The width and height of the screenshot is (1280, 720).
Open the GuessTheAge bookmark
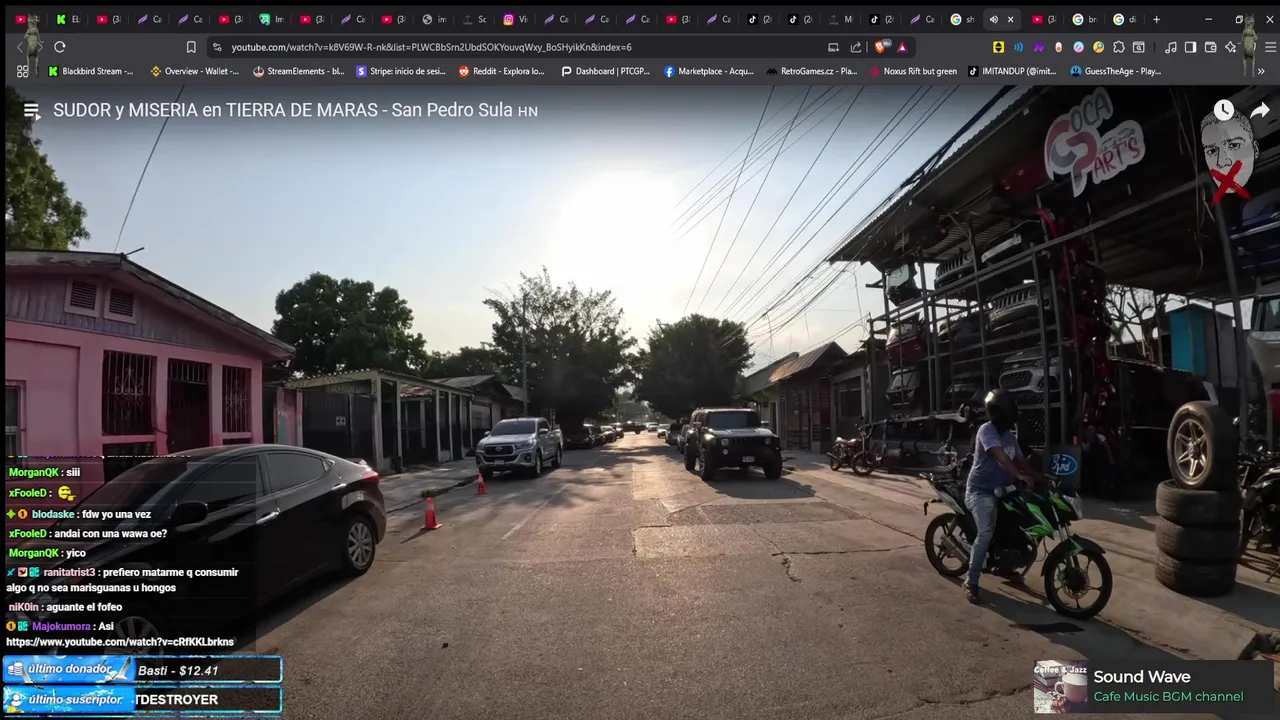[x=1115, y=71]
